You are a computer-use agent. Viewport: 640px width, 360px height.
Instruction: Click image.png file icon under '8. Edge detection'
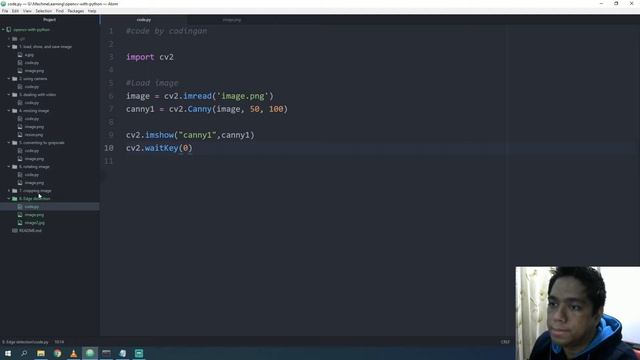click(x=20, y=215)
